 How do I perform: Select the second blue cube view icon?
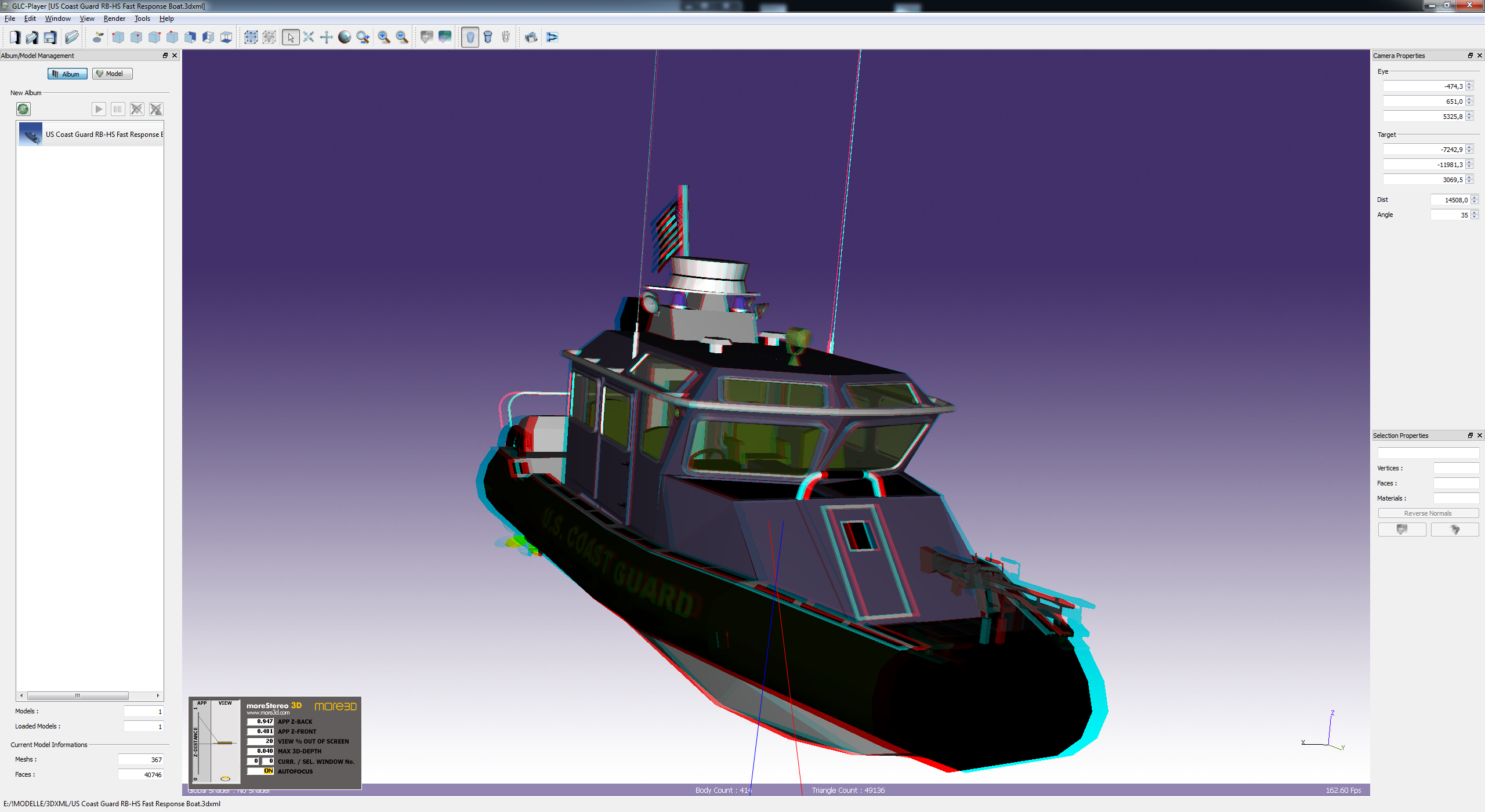(x=136, y=38)
